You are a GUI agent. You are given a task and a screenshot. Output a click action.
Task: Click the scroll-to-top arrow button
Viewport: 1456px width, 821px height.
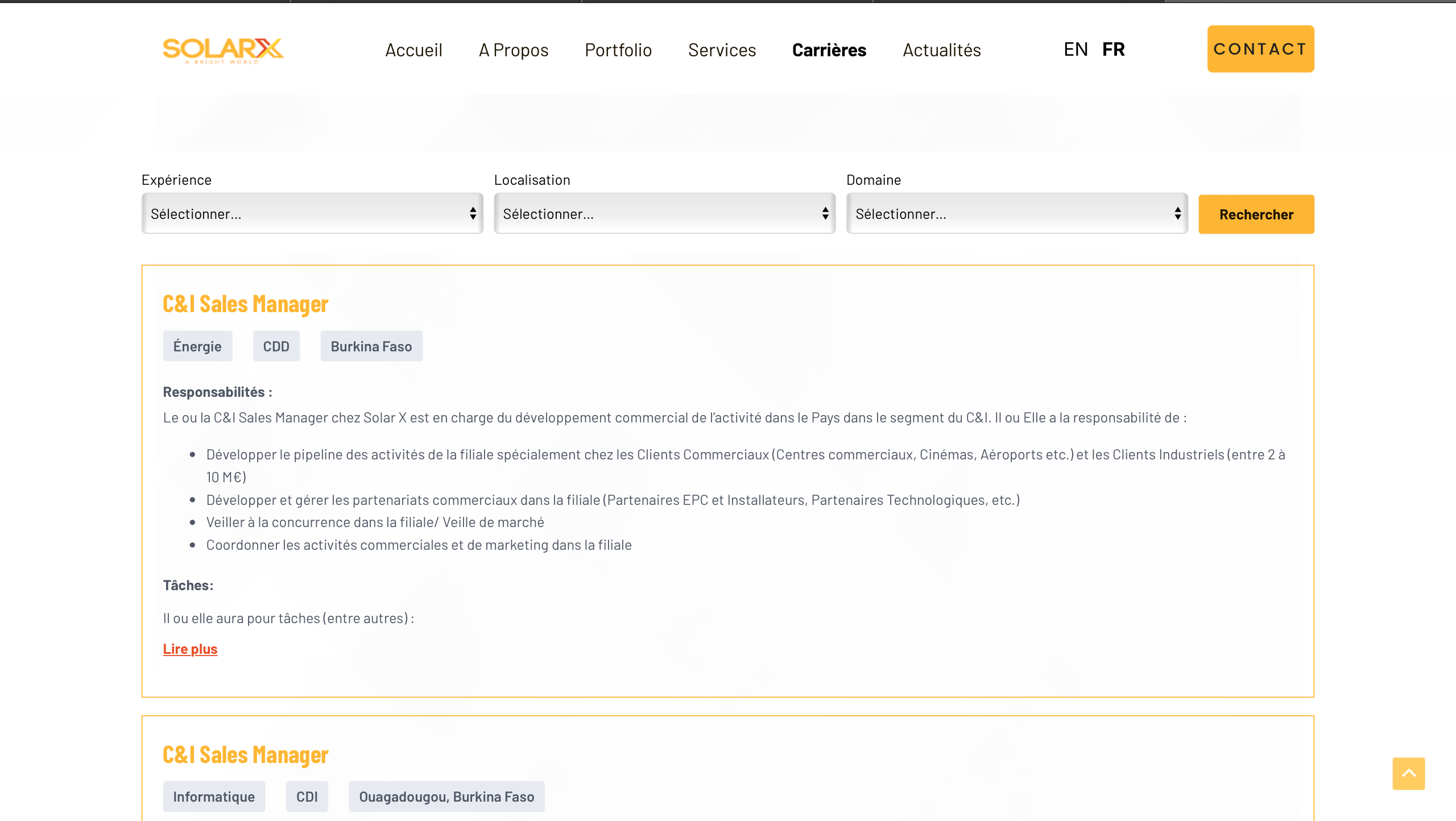(1408, 773)
